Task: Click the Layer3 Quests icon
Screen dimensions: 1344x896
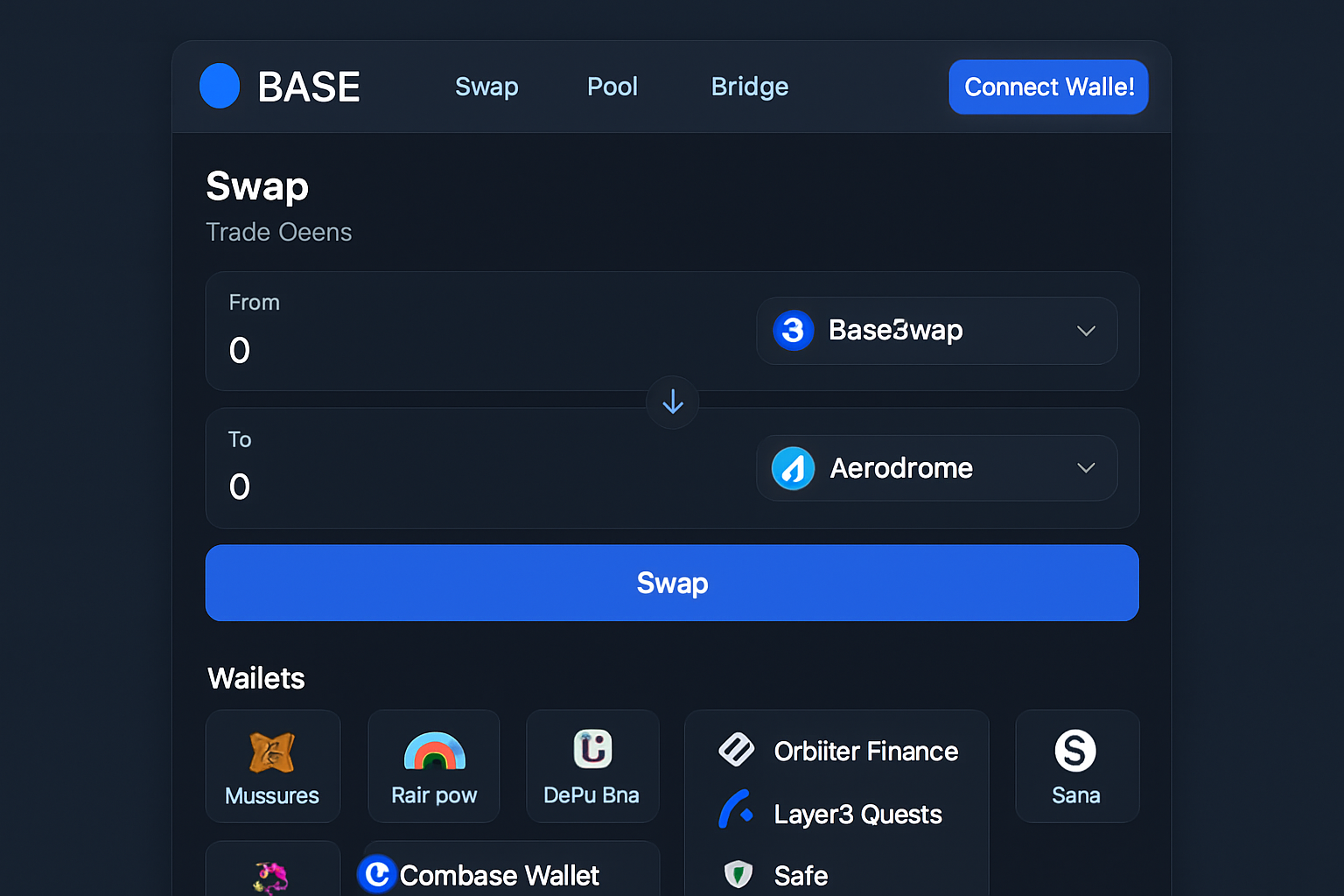Action: click(x=736, y=810)
